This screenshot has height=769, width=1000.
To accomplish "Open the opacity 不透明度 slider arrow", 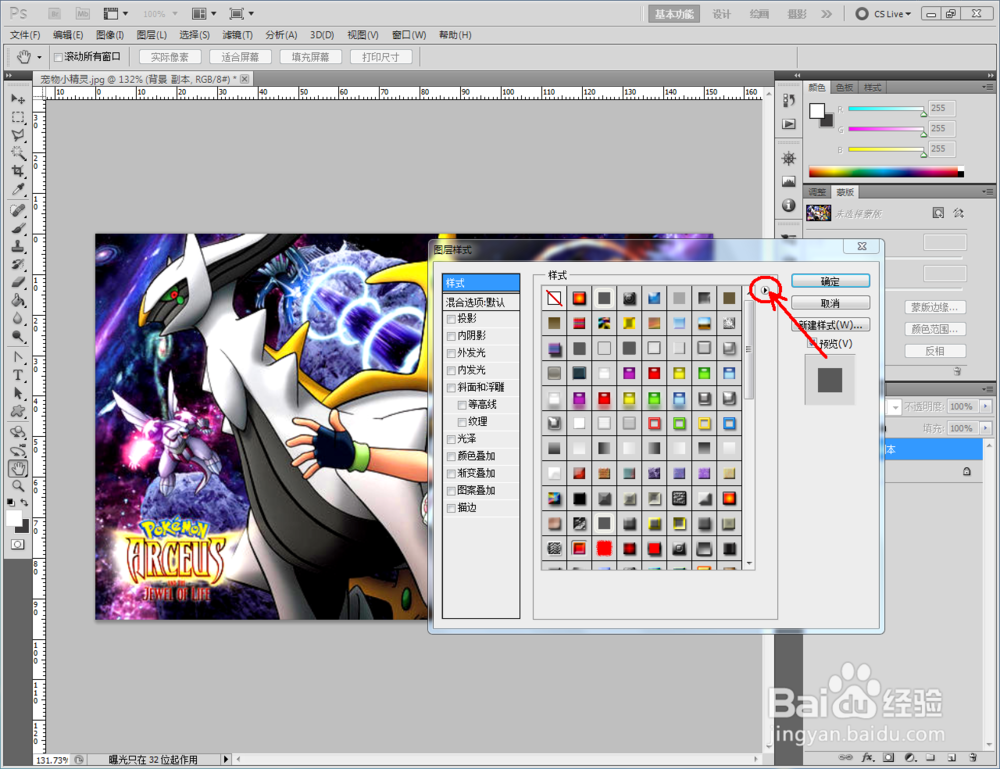I will pyautogui.click(x=986, y=406).
